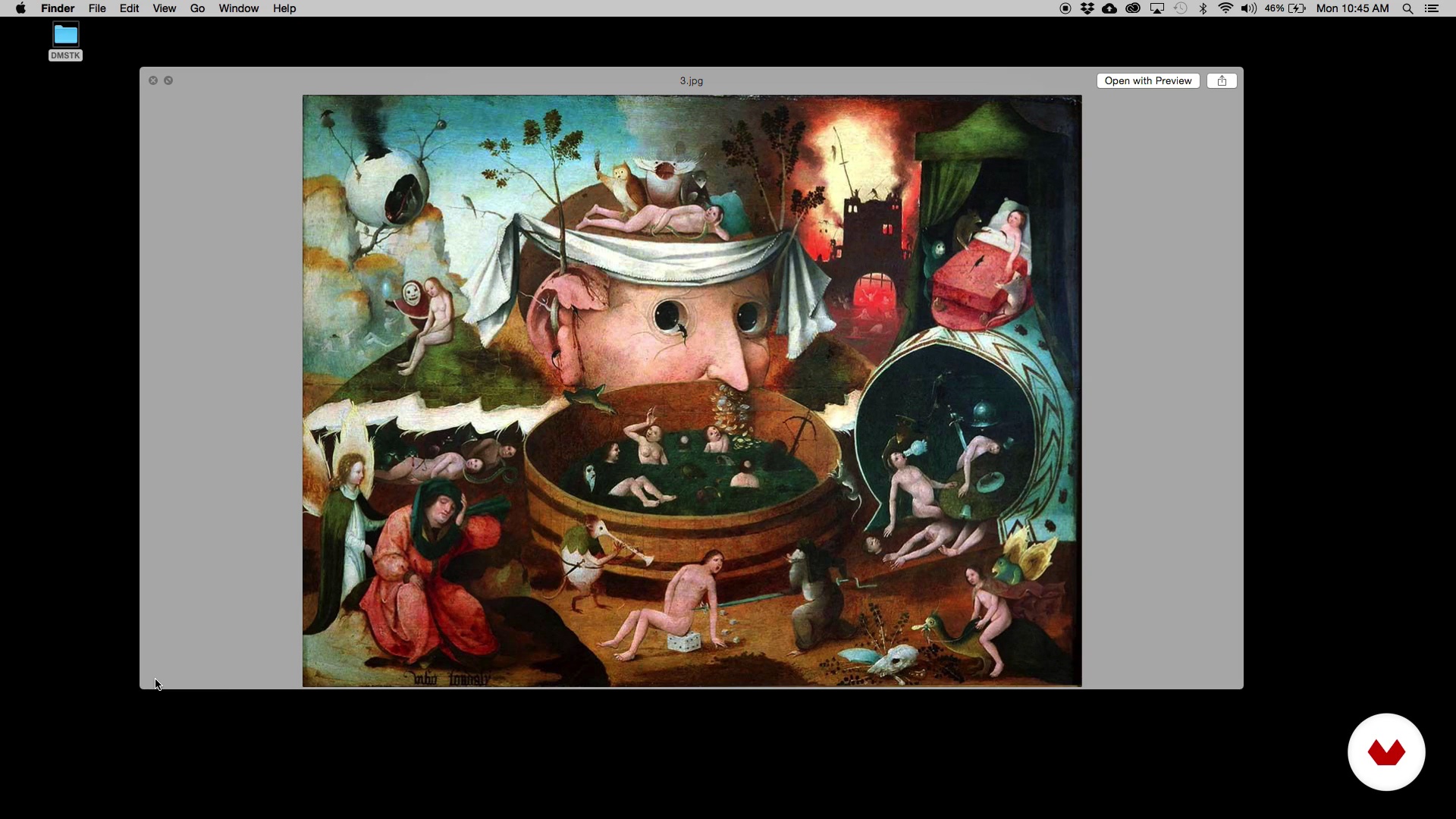Open the Creative Cloud menu bar icon
1456x819 pixels.
(1133, 8)
